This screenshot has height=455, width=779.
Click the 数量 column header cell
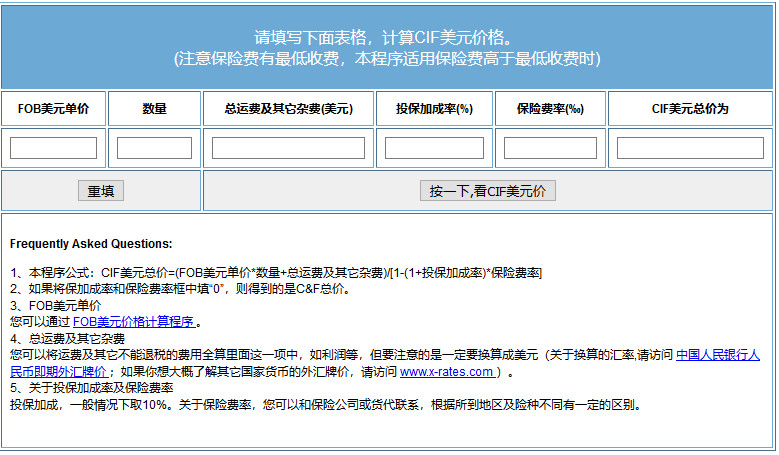pyautogui.click(x=154, y=109)
